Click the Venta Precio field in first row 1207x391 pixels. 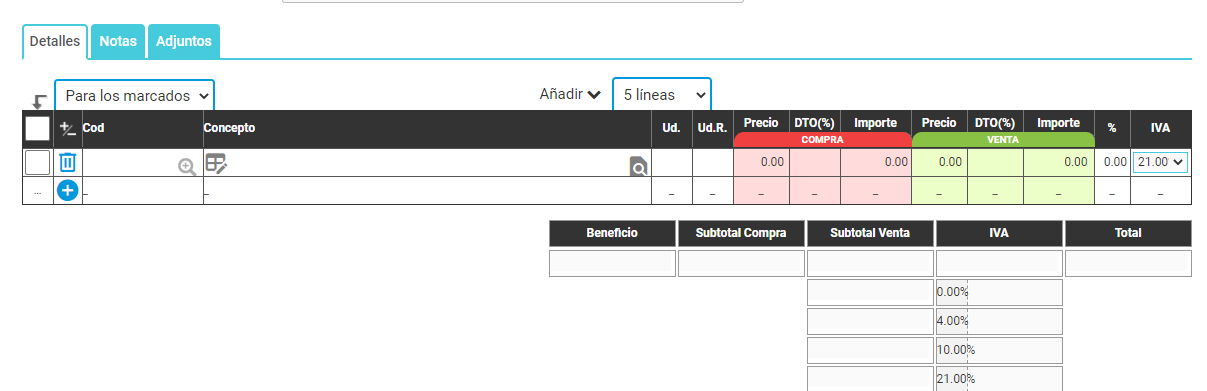click(939, 162)
